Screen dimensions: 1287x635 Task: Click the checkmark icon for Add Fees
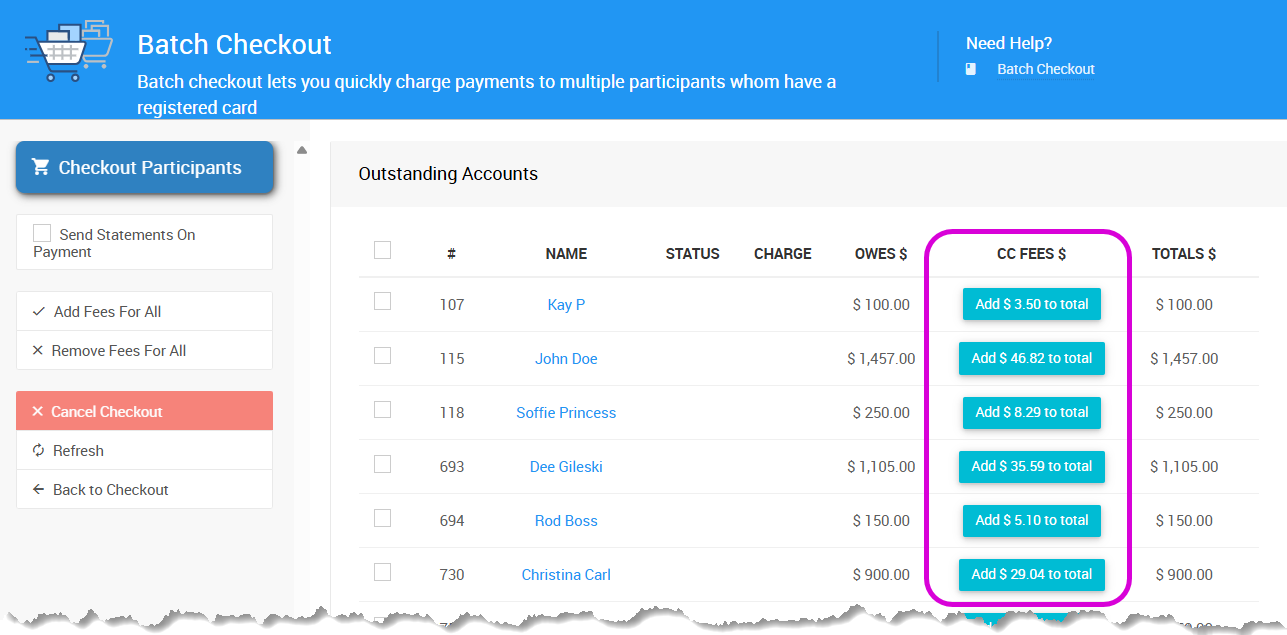[x=39, y=312]
